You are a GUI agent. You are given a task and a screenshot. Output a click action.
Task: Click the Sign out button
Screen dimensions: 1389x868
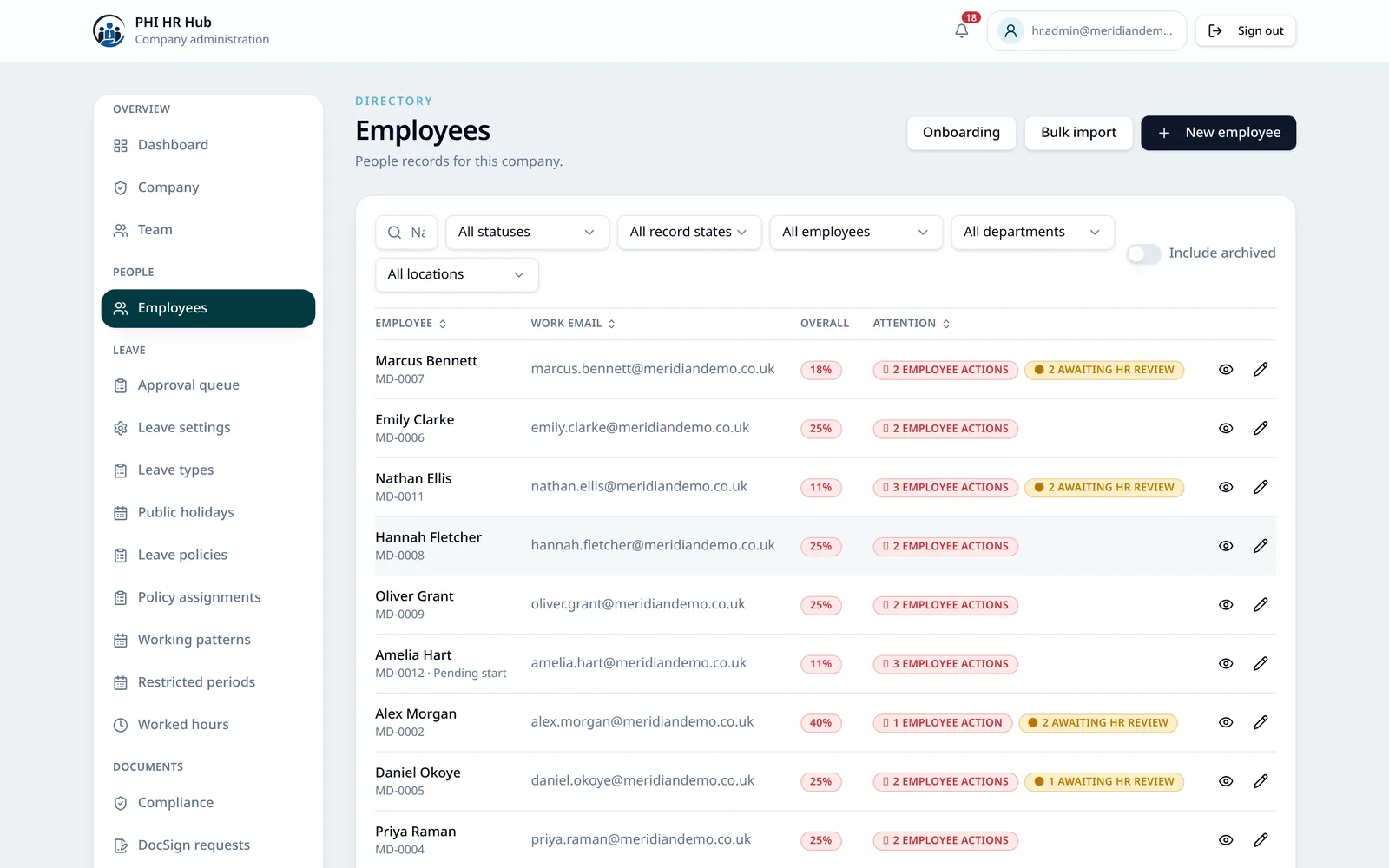(1245, 30)
